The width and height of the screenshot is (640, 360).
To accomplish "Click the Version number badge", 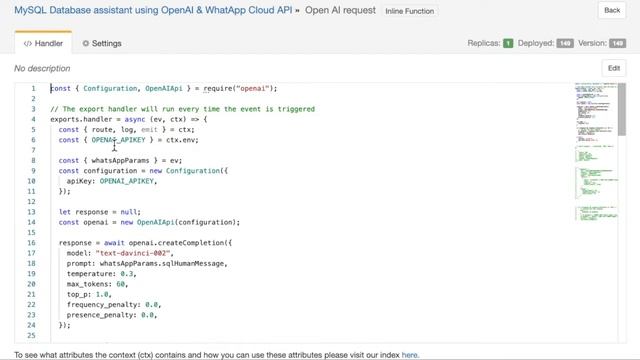I will tap(618, 43).
